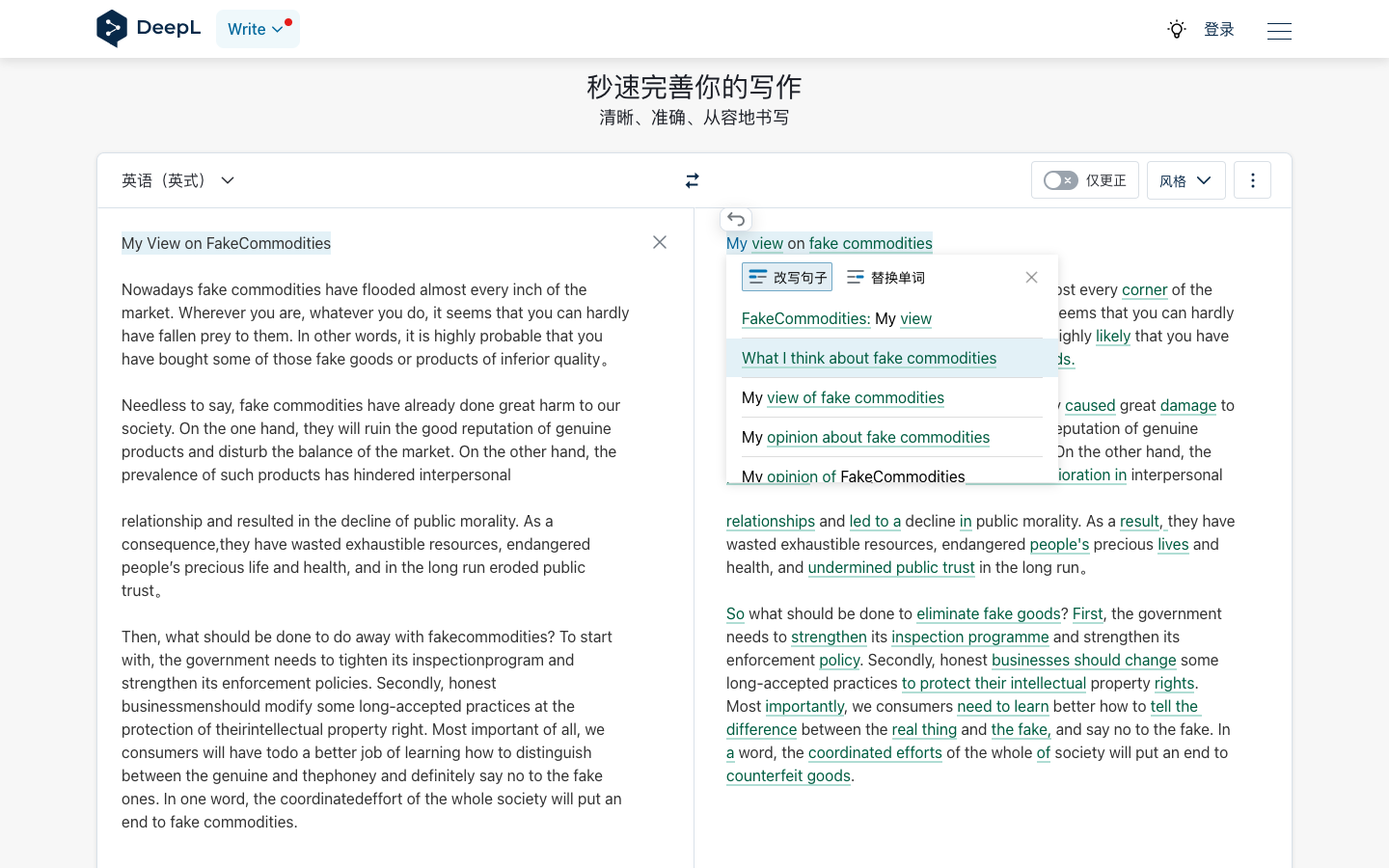Click the swap arrows icon

[x=692, y=180]
